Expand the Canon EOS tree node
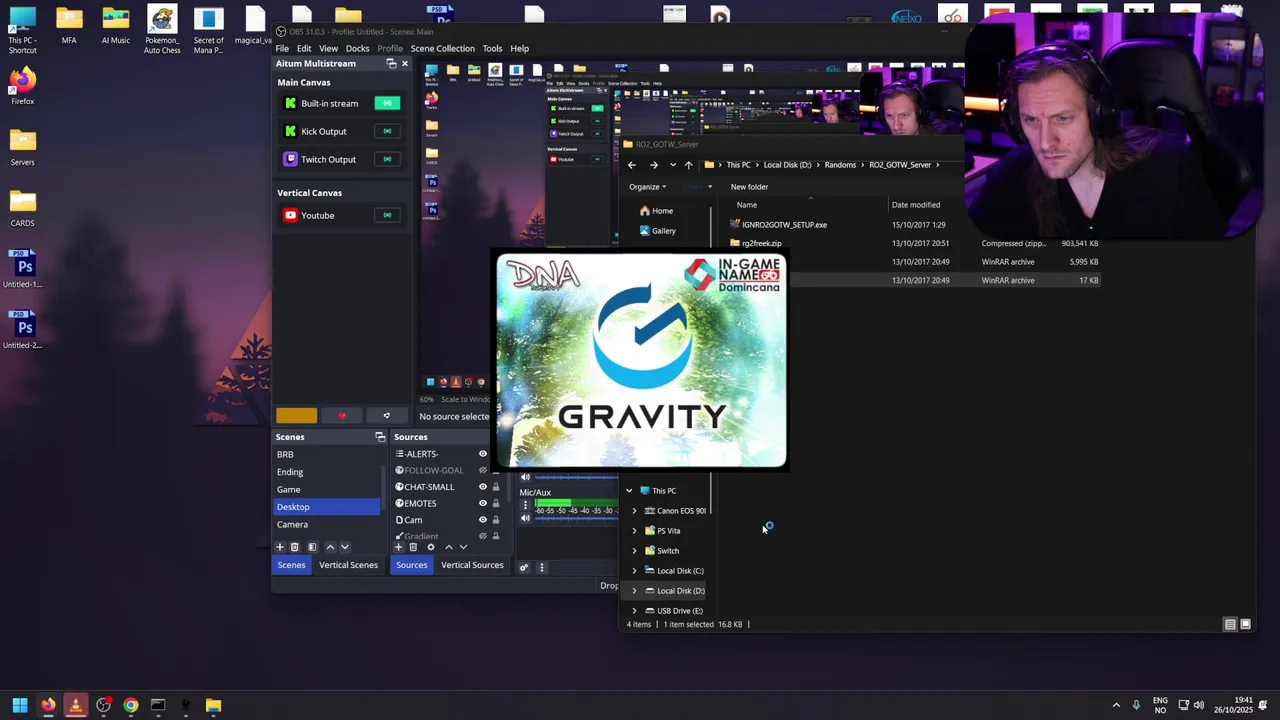The width and height of the screenshot is (1280, 720). pos(634,511)
